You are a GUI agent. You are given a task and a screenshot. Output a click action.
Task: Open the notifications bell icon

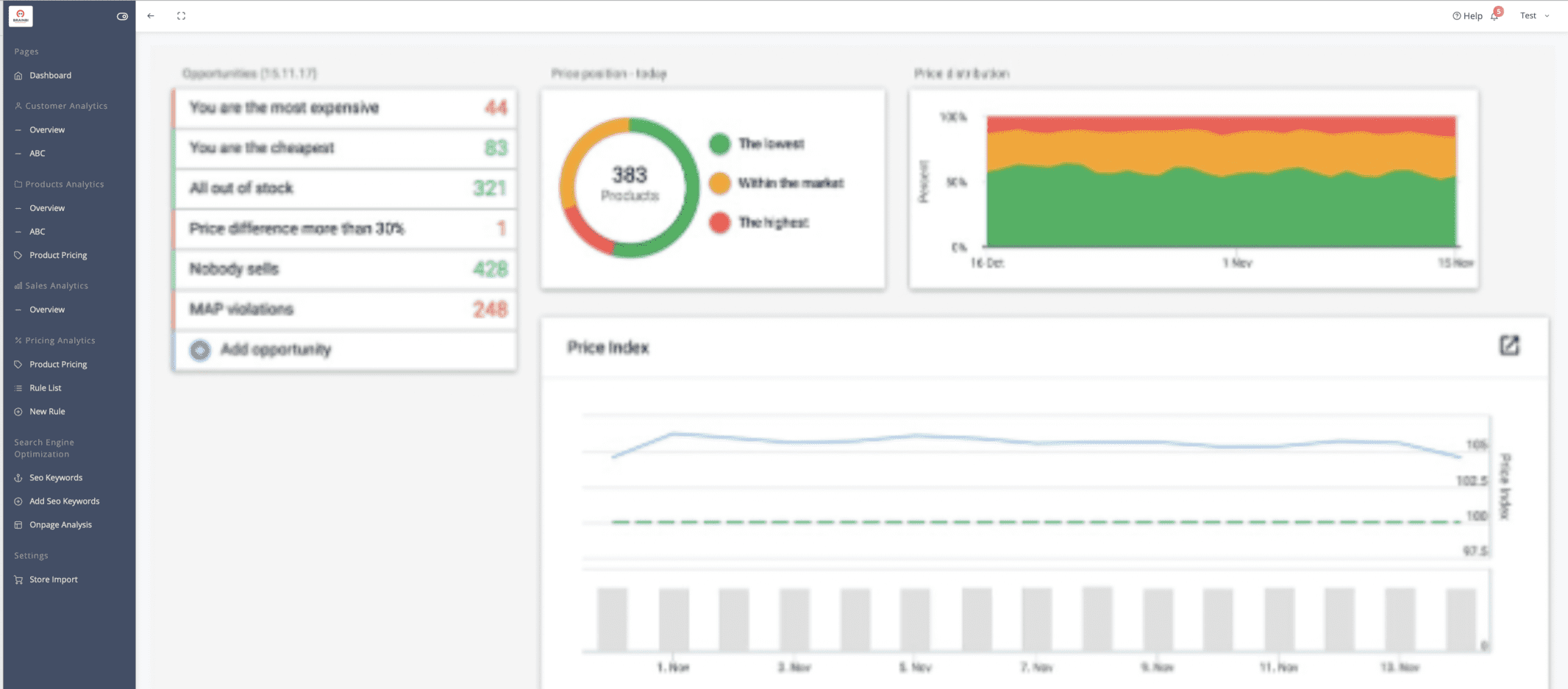1495,15
